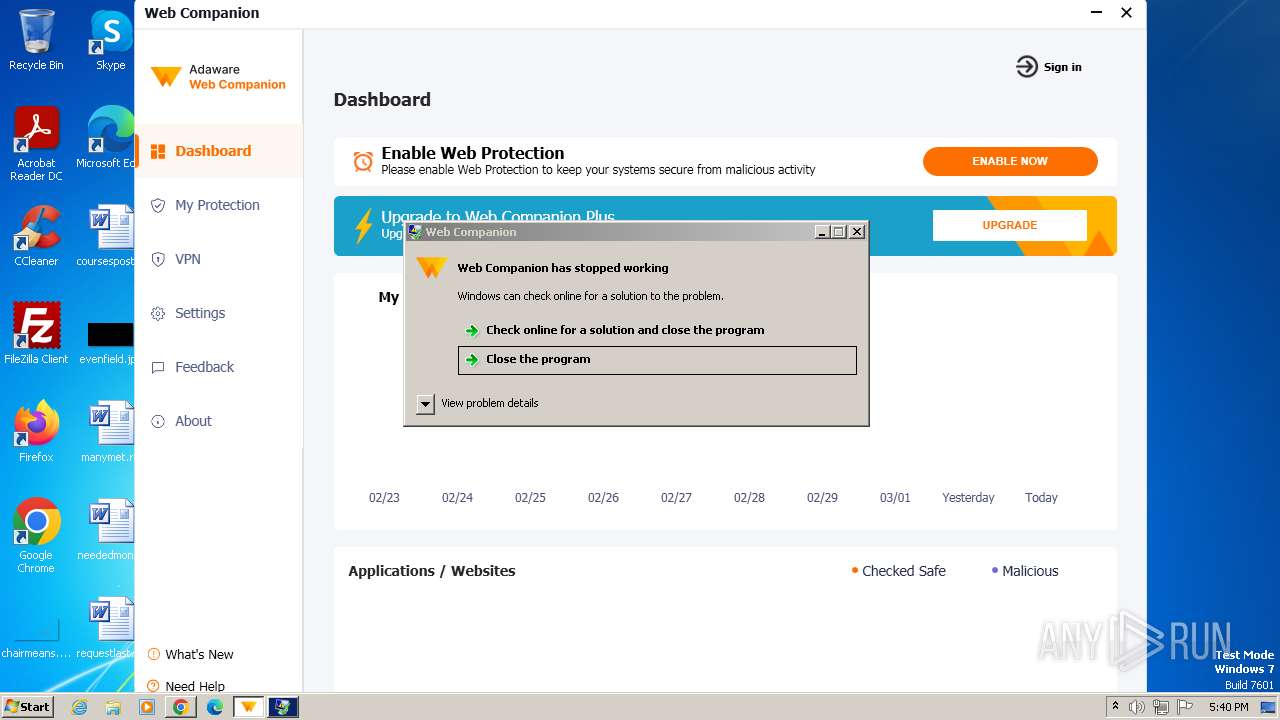Click the Malicious legend entry

(x=1025, y=571)
